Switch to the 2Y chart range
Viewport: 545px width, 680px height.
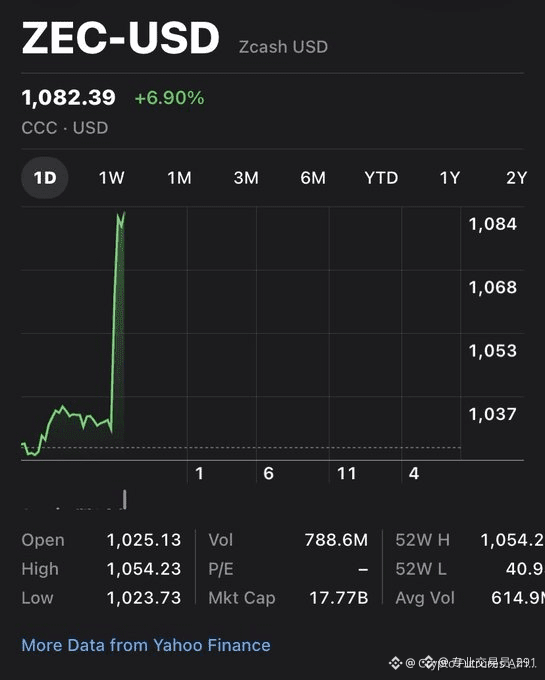pos(516,178)
